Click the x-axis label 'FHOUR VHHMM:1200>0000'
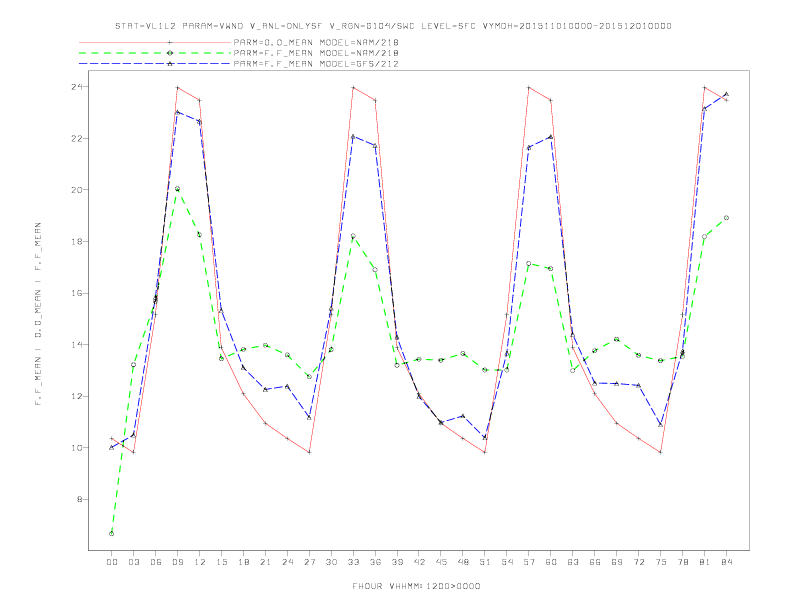Image resolution: width=792 pixels, height=612 pixels. (416, 586)
